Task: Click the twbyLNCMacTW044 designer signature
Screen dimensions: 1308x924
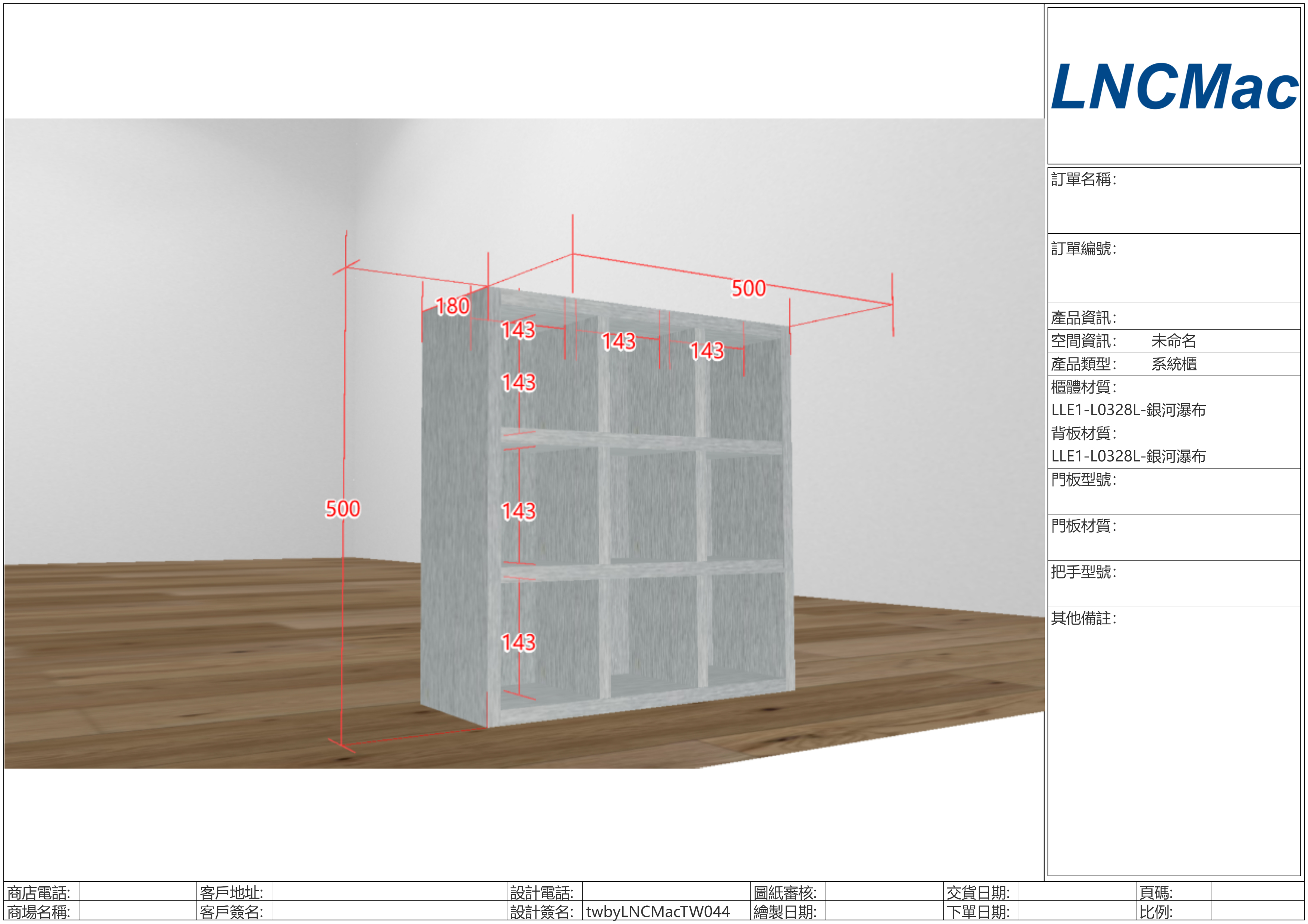Action: 657,911
